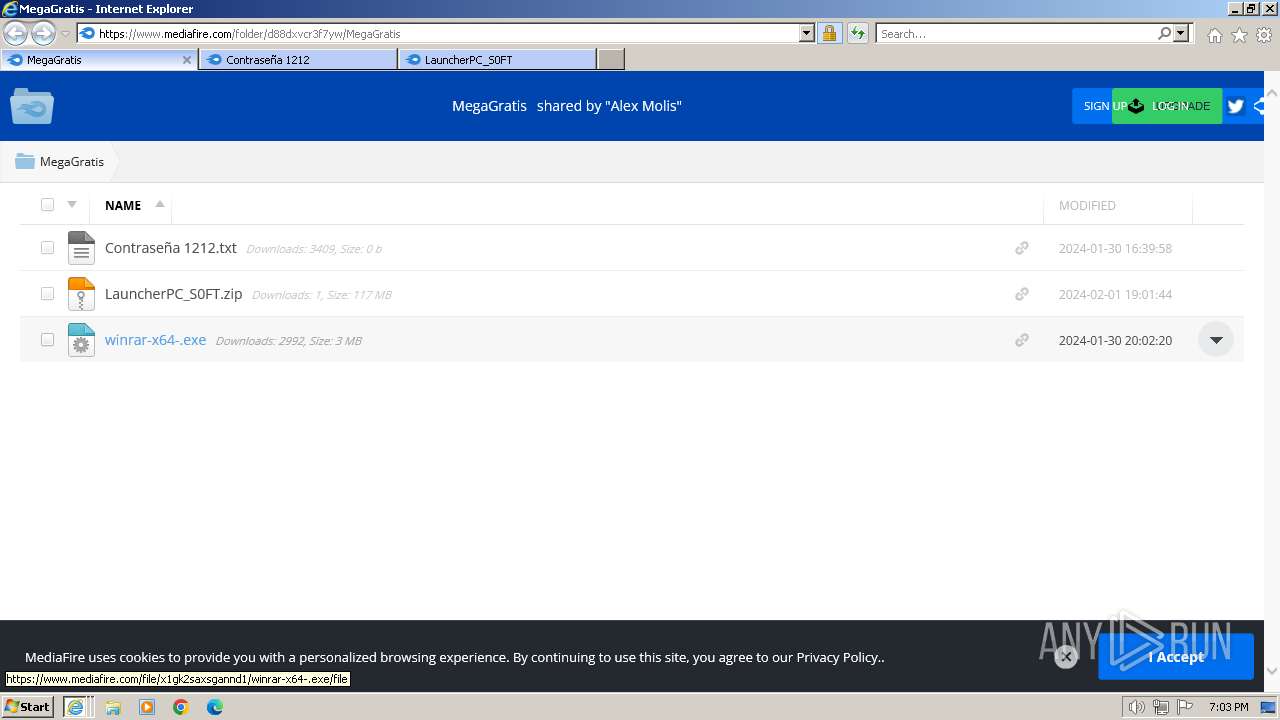
Task: Click the winrar-x64-.exe application icon
Action: [81, 340]
